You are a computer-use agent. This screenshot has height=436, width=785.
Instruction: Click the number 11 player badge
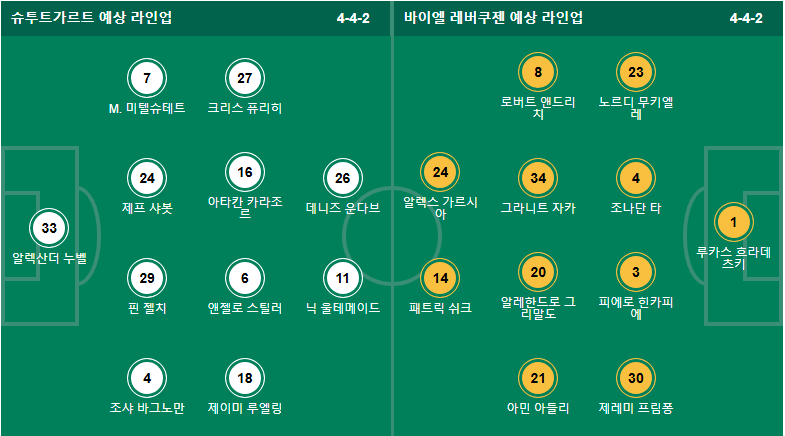coord(342,278)
